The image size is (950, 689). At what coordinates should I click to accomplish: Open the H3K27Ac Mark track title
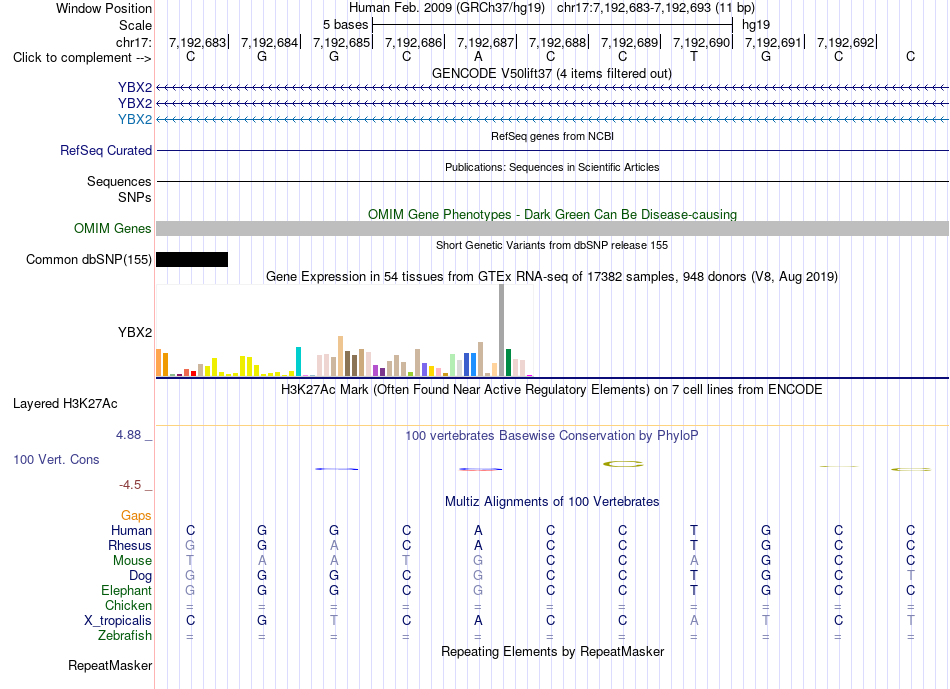552,390
